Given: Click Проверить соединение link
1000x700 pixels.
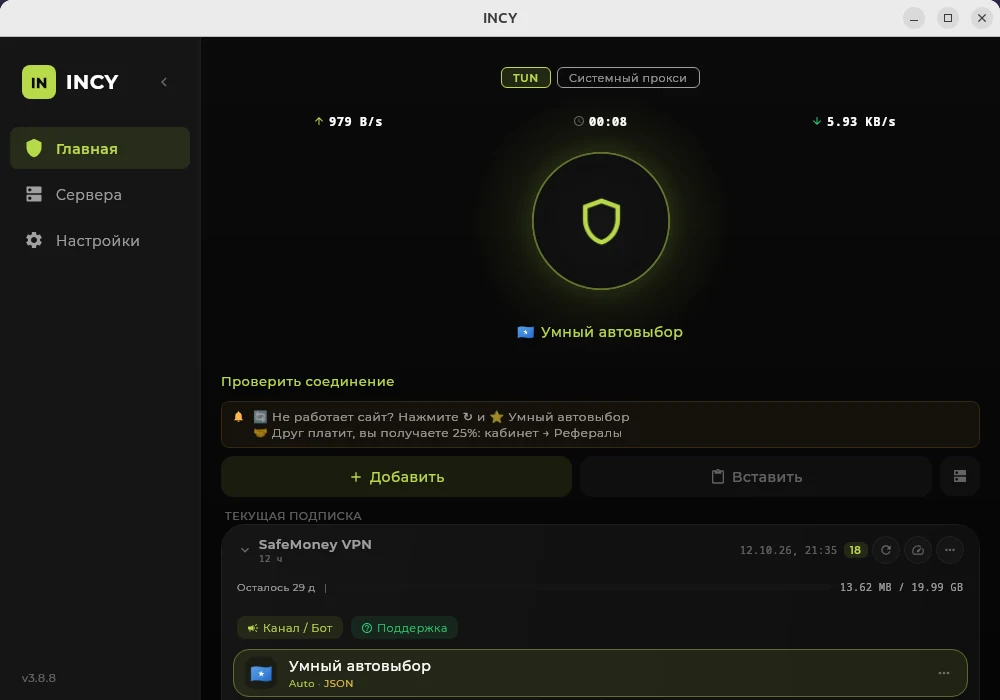Looking at the screenshot, I should (x=307, y=381).
